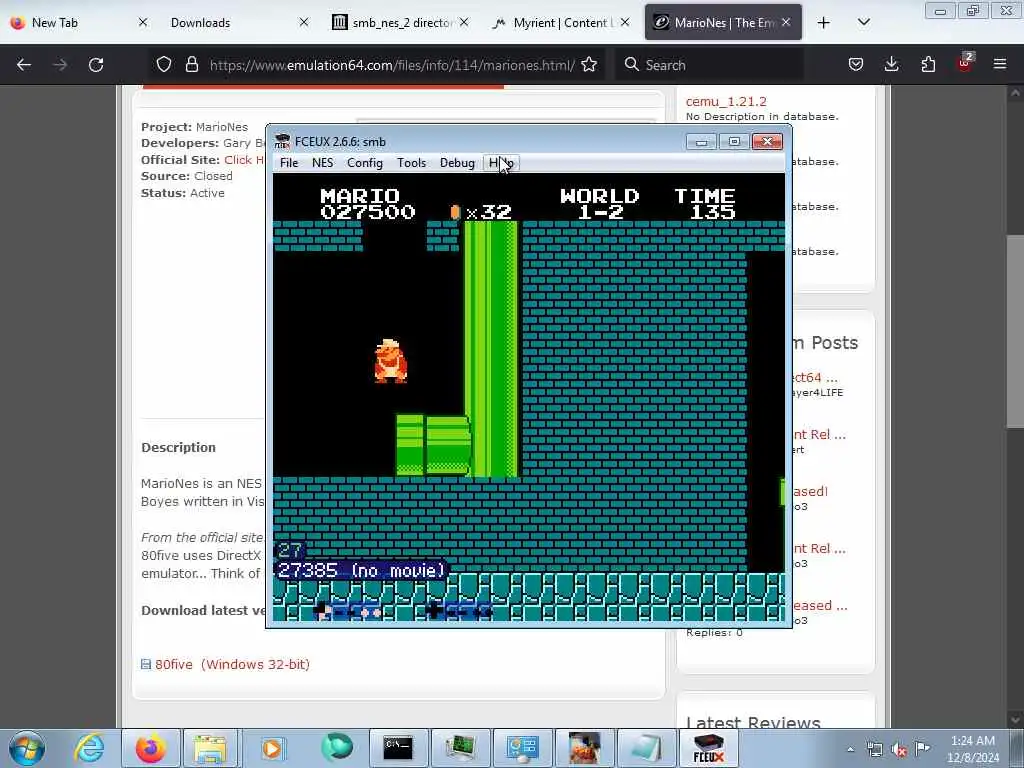Close the New Tab browser tab
This screenshot has width=1024, height=768.
[x=143, y=22]
